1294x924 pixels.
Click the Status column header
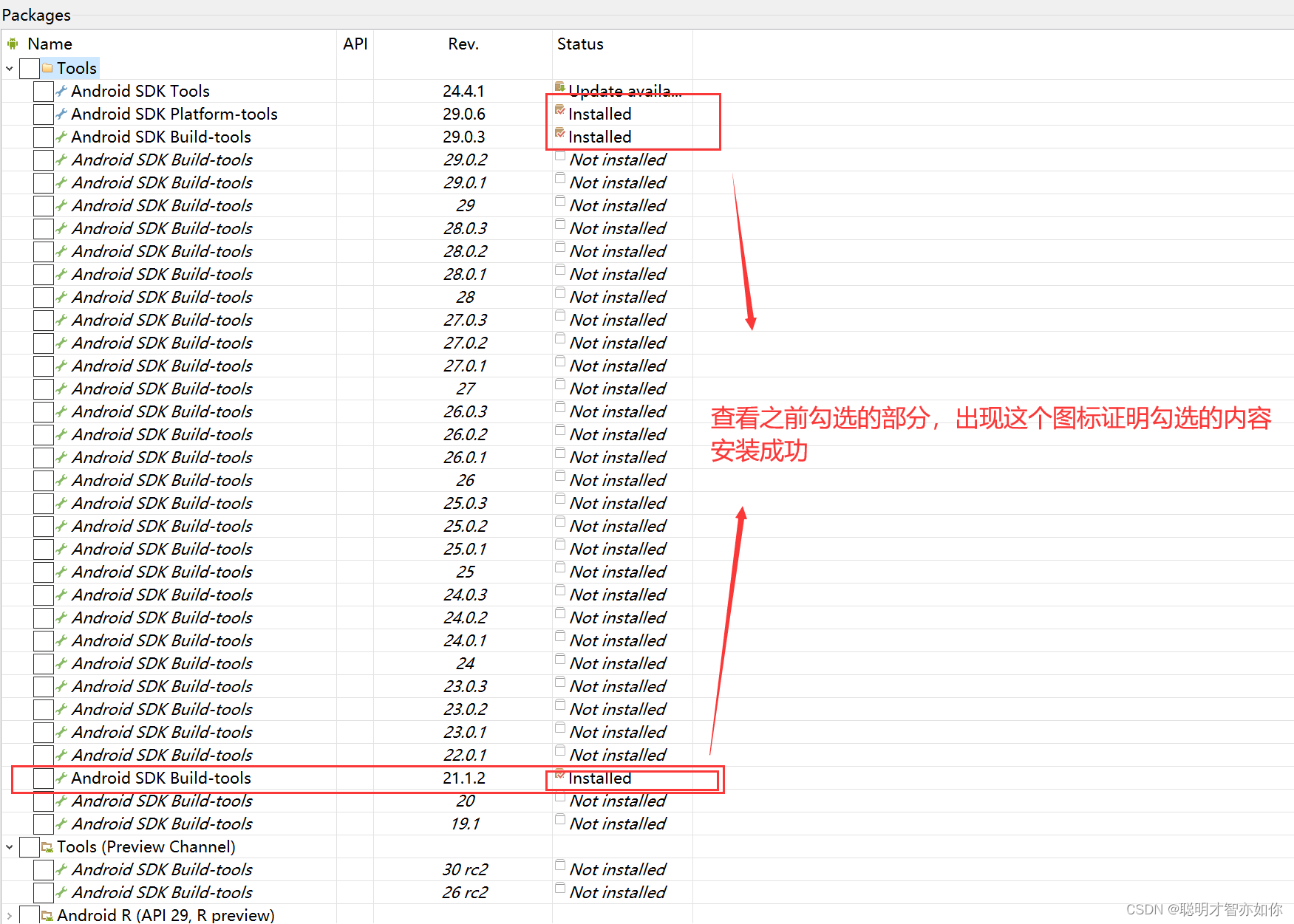pyautogui.click(x=580, y=44)
